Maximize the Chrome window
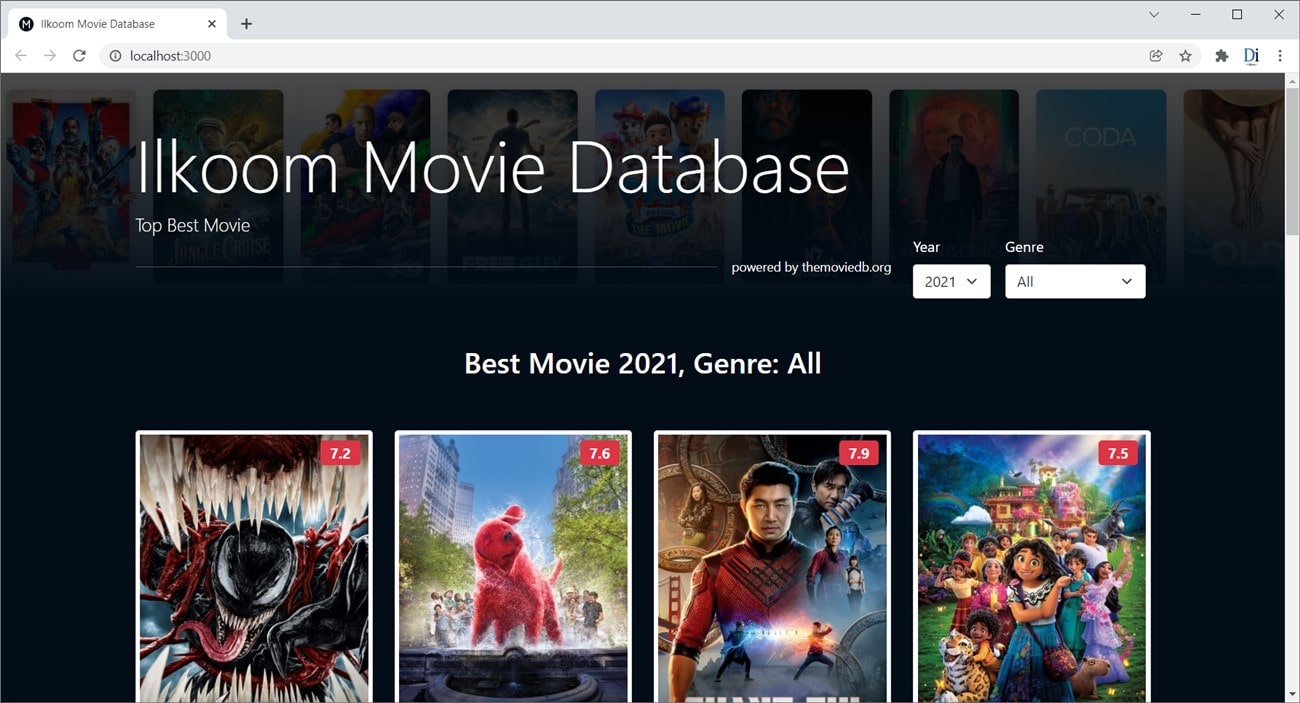Viewport: 1300px width, 703px height. (x=1237, y=15)
